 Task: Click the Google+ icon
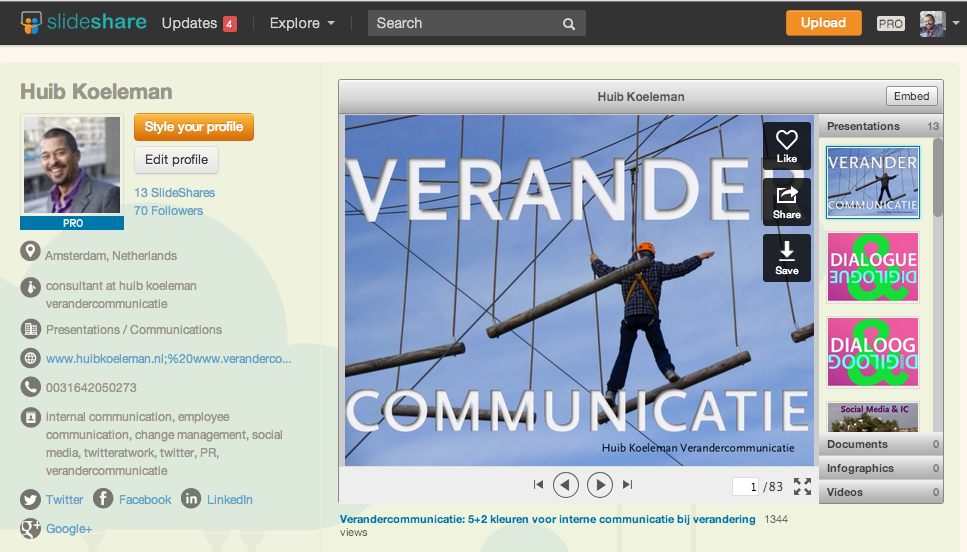coord(30,528)
